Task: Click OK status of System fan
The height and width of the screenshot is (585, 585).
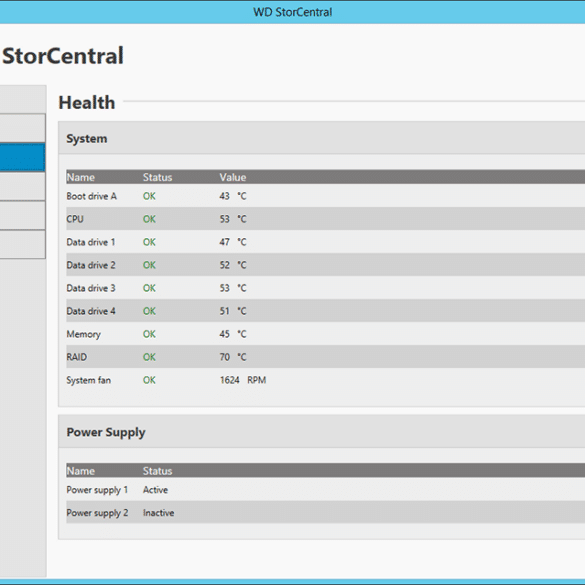Action: click(x=149, y=380)
